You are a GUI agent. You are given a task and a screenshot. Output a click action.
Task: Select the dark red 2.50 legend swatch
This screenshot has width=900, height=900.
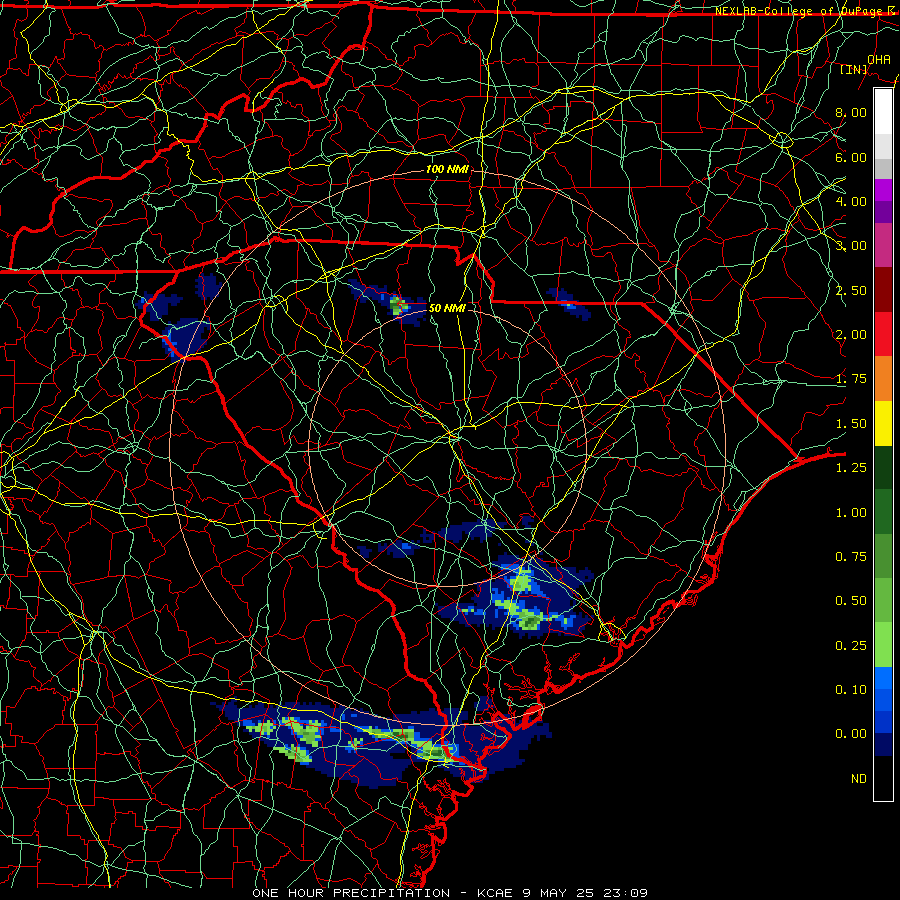coord(883,290)
